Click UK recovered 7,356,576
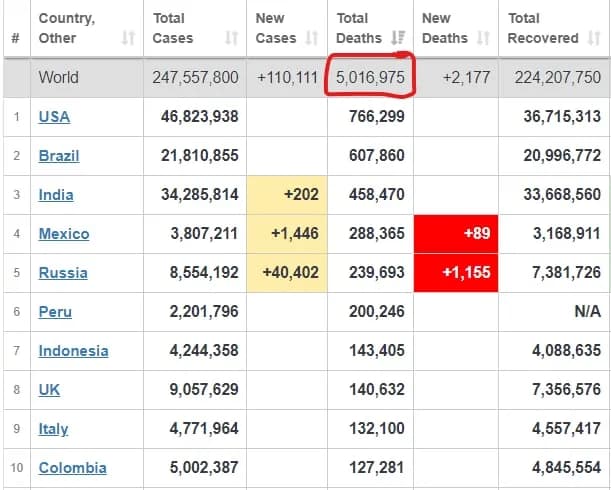 click(x=567, y=389)
